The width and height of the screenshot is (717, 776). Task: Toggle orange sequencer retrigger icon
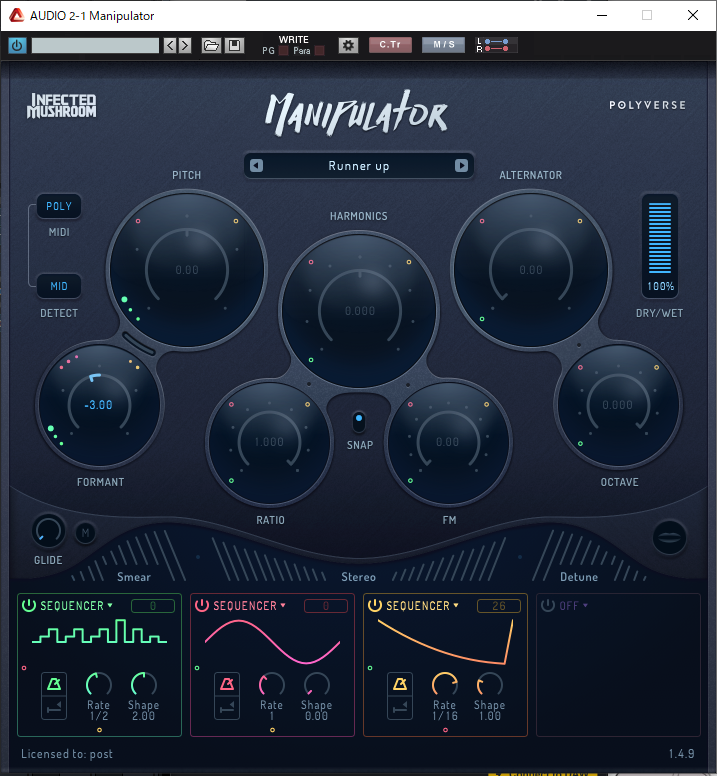tap(400, 708)
